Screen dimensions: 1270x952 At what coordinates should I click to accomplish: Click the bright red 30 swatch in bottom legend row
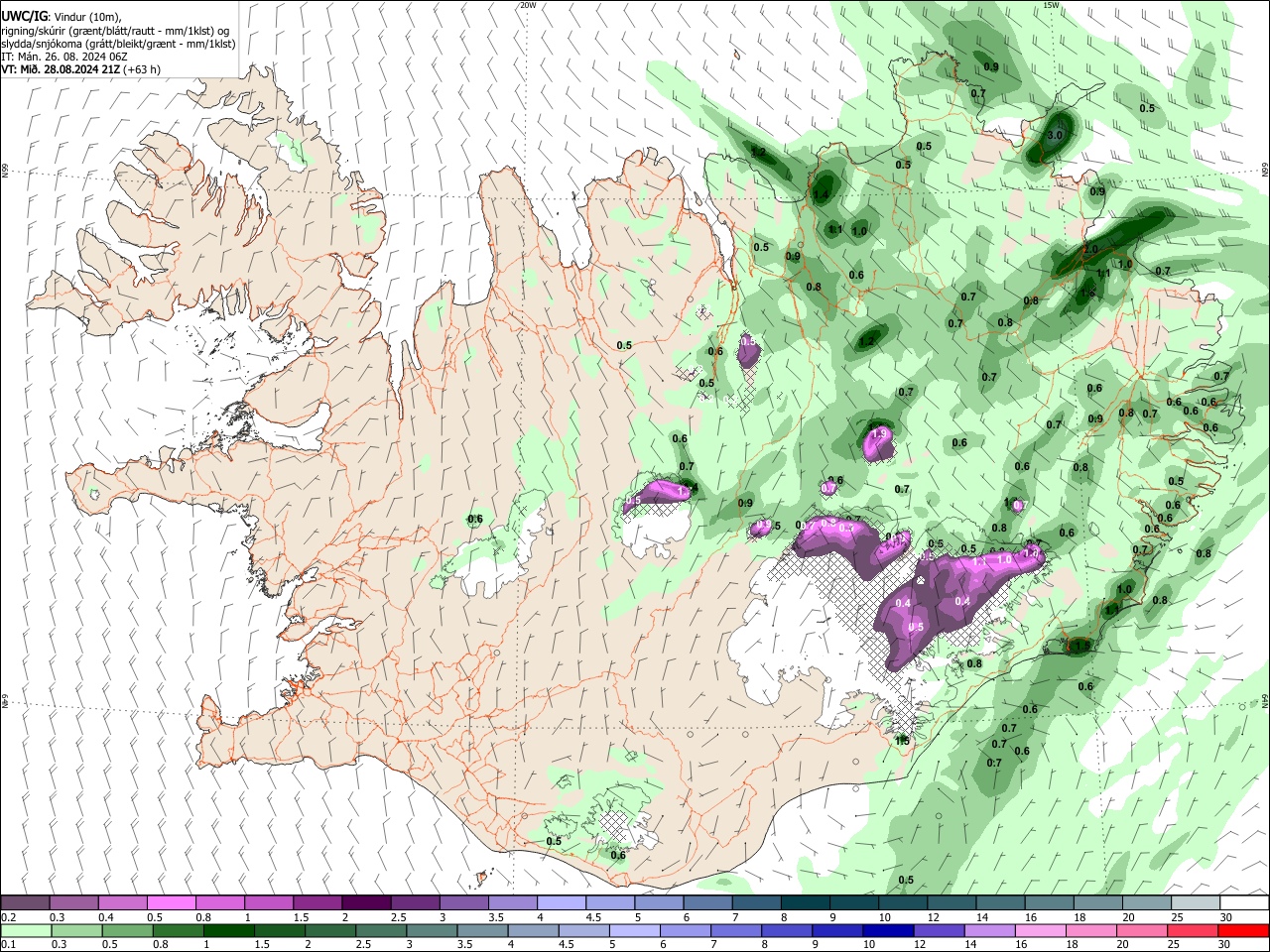[1243, 930]
